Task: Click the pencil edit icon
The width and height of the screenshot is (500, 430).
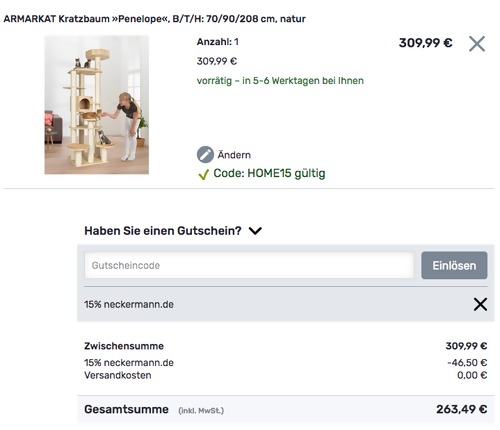Action: [205, 155]
